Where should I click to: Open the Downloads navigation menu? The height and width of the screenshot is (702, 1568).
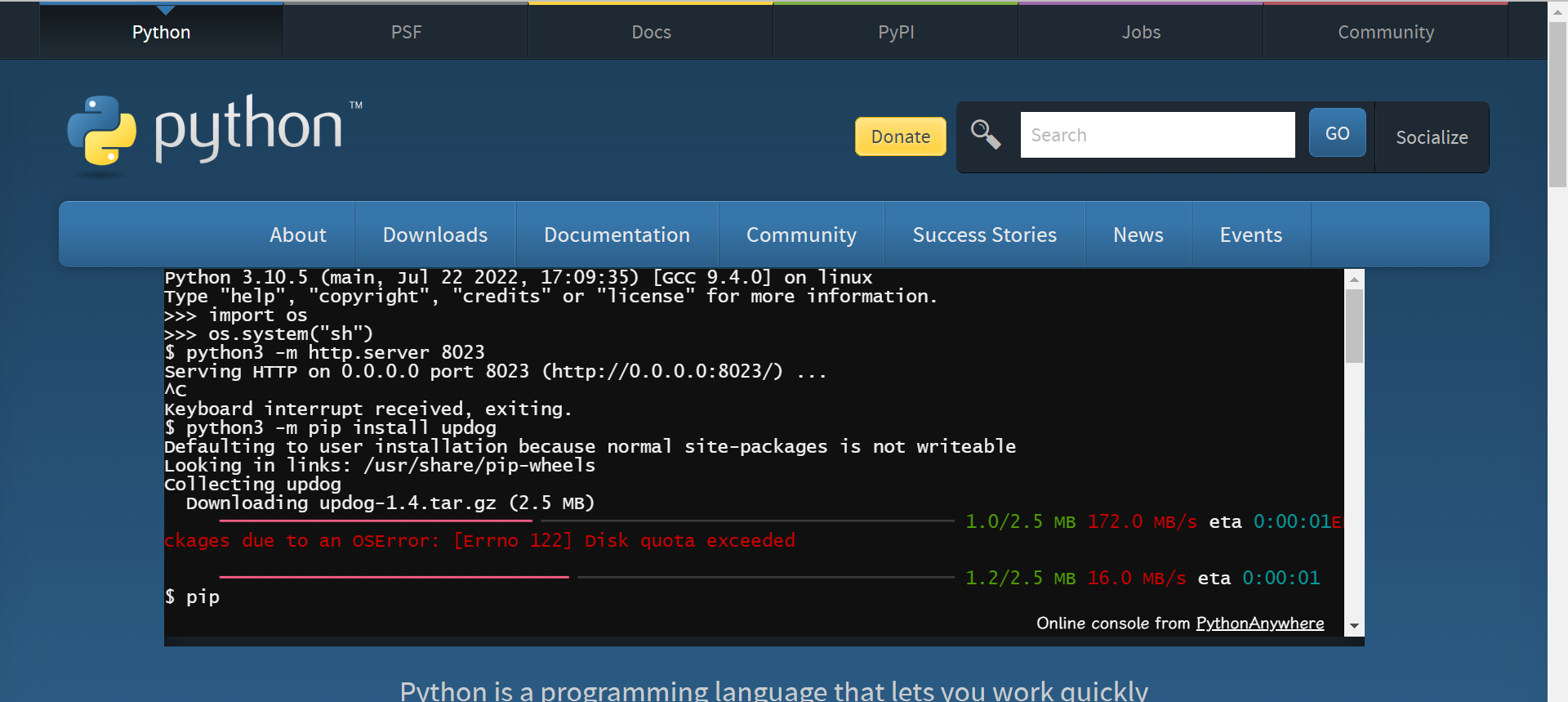tap(435, 235)
